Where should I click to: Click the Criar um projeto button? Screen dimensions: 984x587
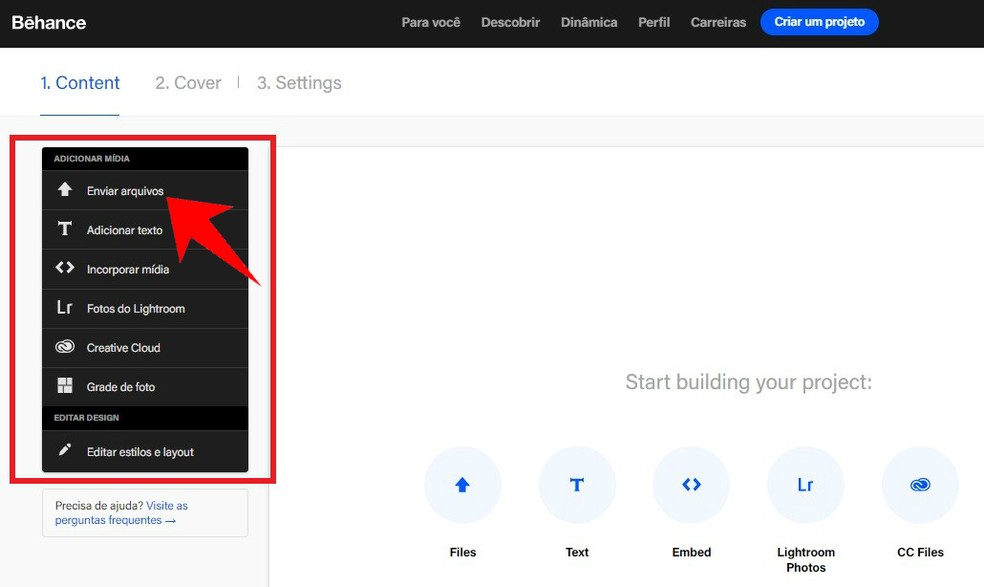819,21
